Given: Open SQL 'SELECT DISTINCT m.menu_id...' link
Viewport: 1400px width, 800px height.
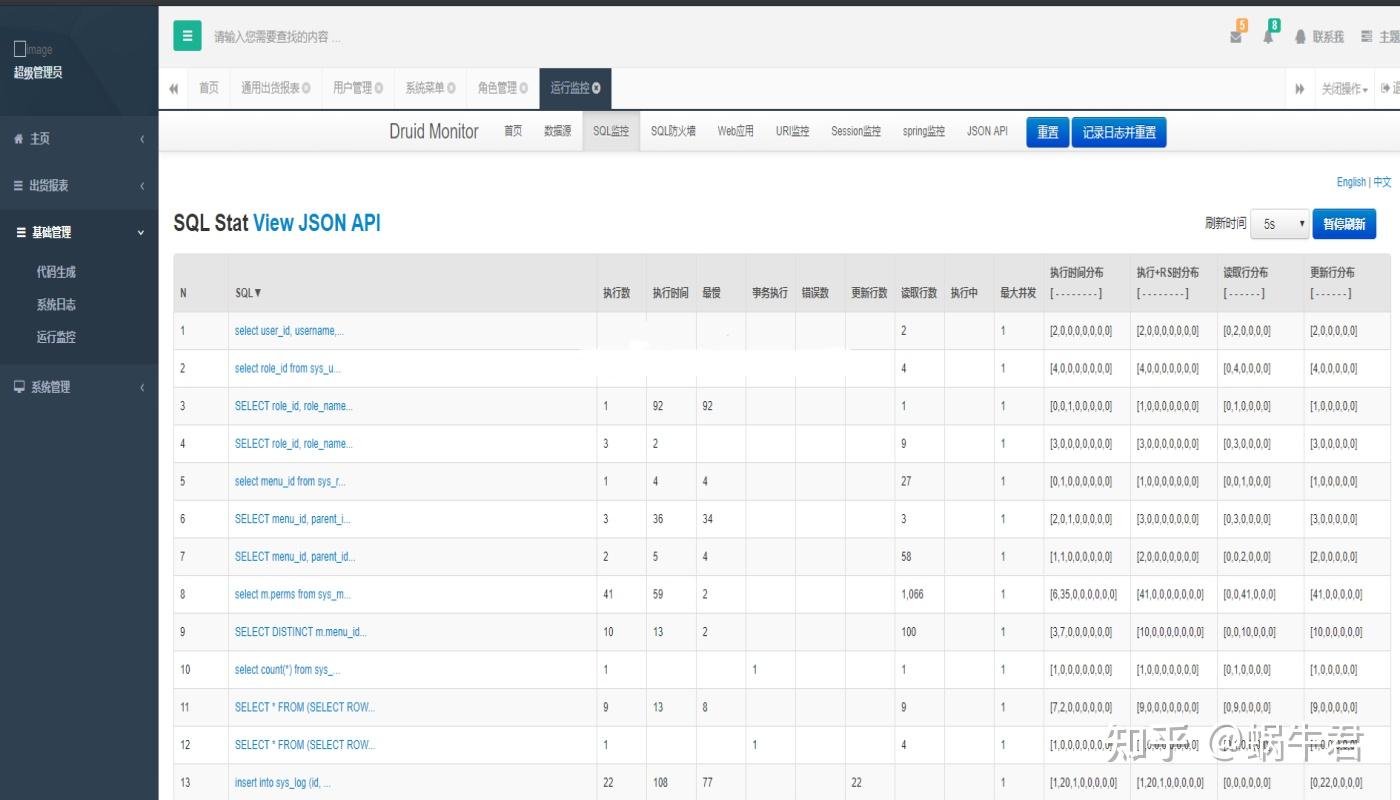Looking at the screenshot, I should (301, 632).
